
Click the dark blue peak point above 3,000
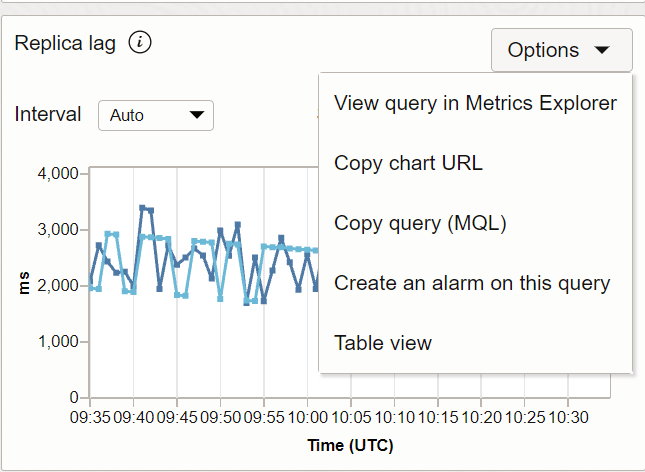pos(142,208)
